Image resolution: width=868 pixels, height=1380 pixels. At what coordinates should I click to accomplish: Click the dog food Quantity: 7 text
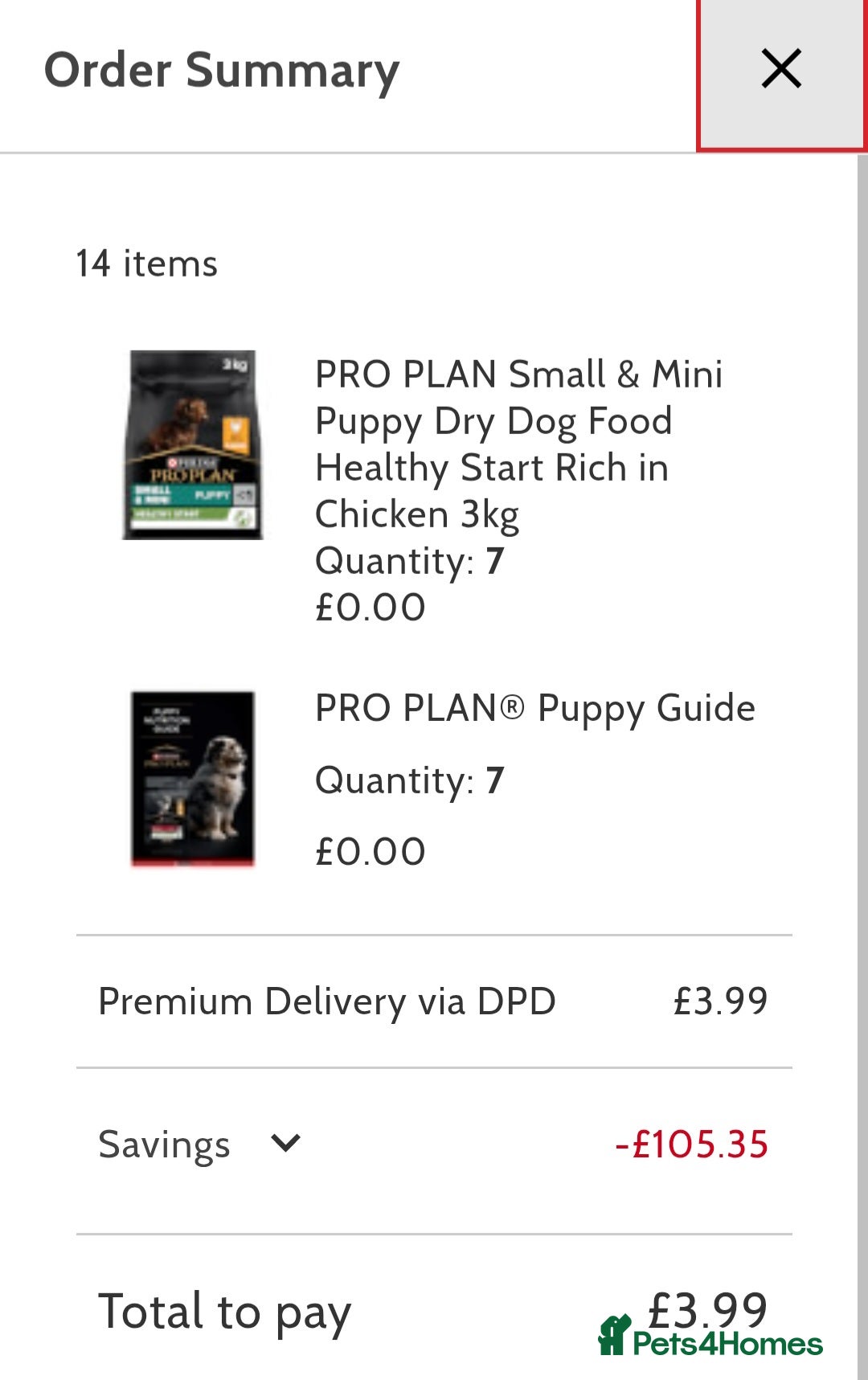(x=409, y=561)
